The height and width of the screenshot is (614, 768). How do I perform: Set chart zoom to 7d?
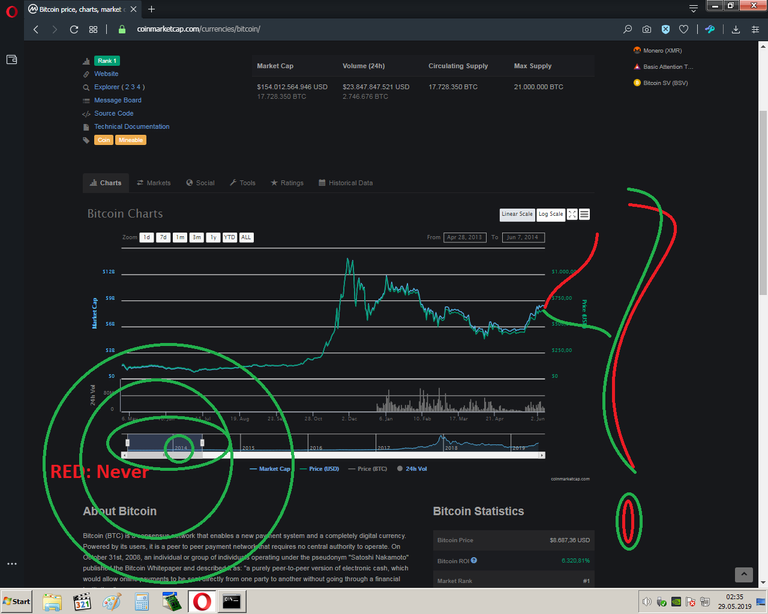point(163,237)
